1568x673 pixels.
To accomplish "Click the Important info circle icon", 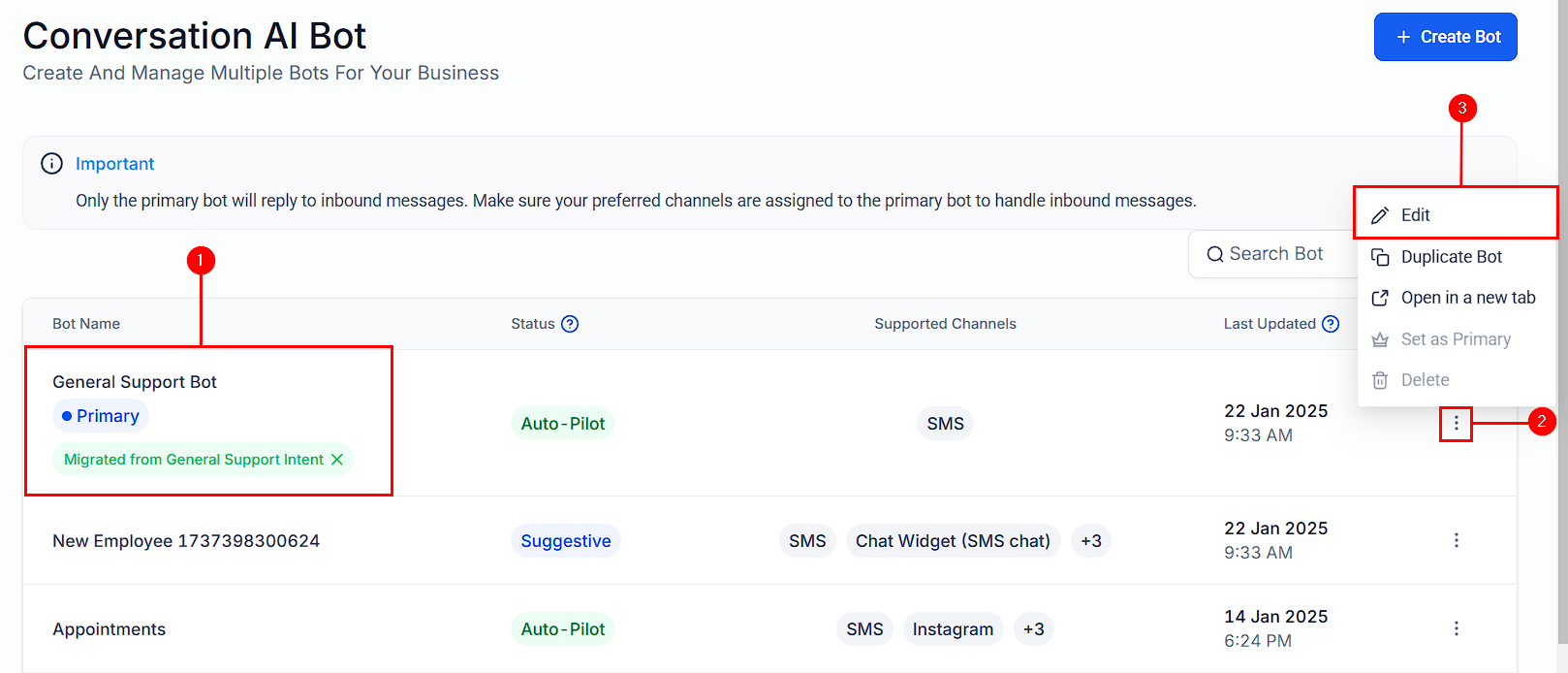I will (51, 164).
